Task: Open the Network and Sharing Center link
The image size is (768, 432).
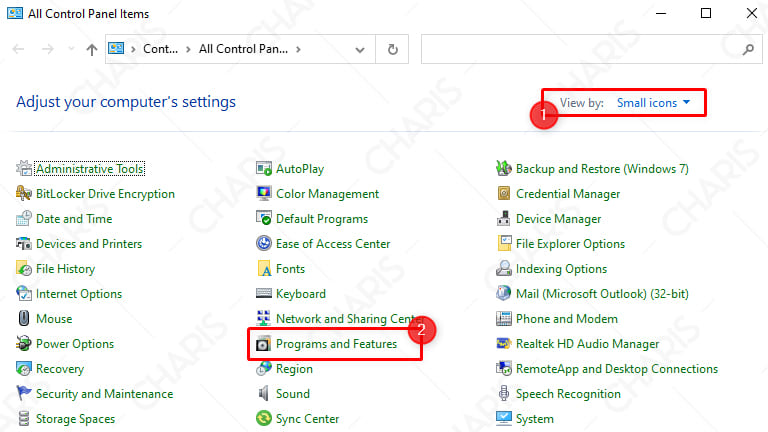Action: [350, 318]
